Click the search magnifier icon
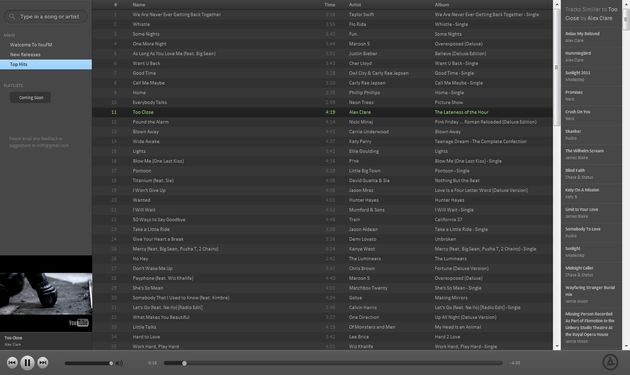Image resolution: width=630 pixels, height=375 pixels. click(12, 16)
